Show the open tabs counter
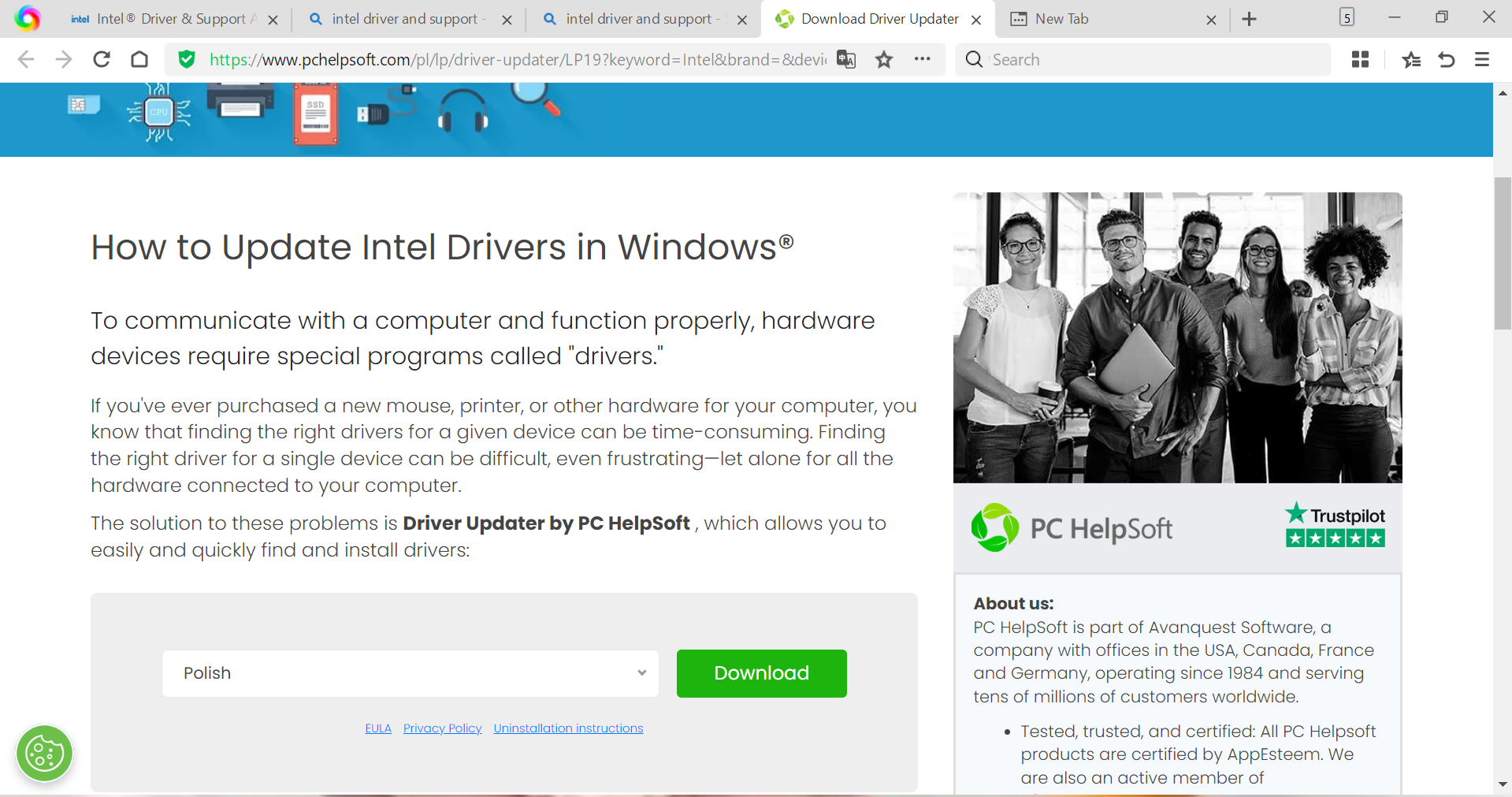This screenshot has width=1512, height=797. click(x=1347, y=17)
